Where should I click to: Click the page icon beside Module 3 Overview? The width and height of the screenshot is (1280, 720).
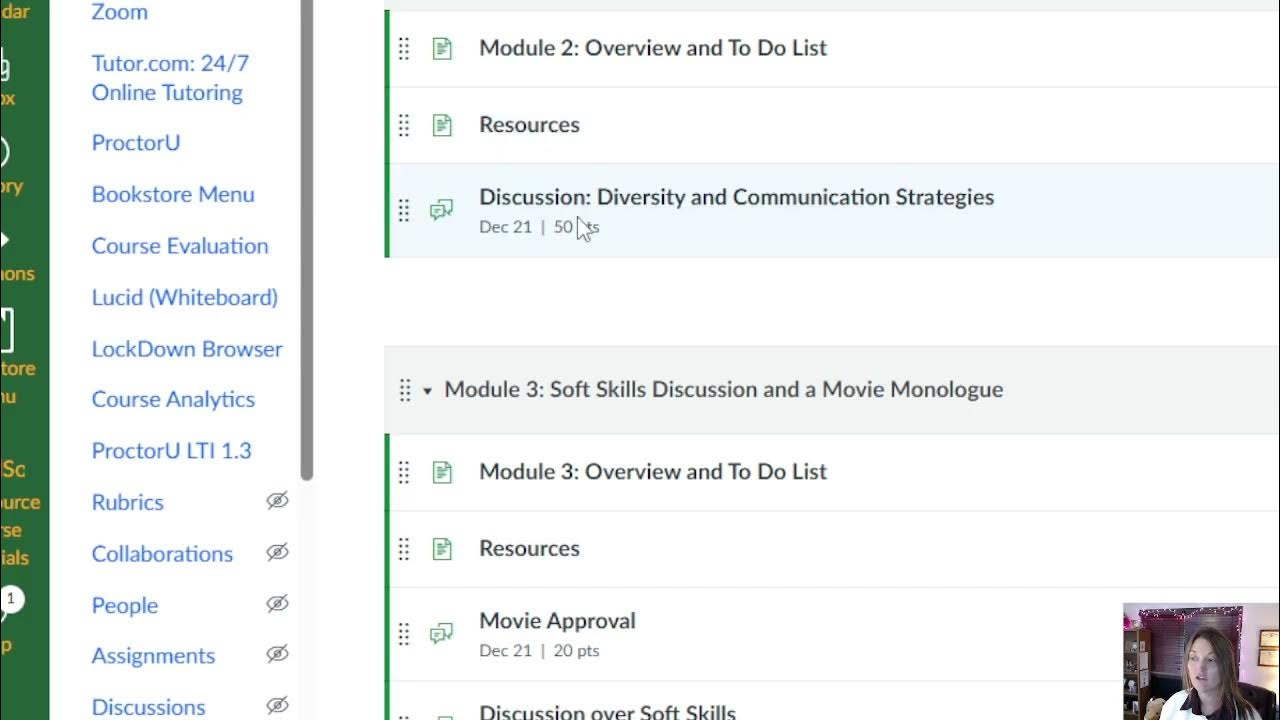(x=442, y=472)
